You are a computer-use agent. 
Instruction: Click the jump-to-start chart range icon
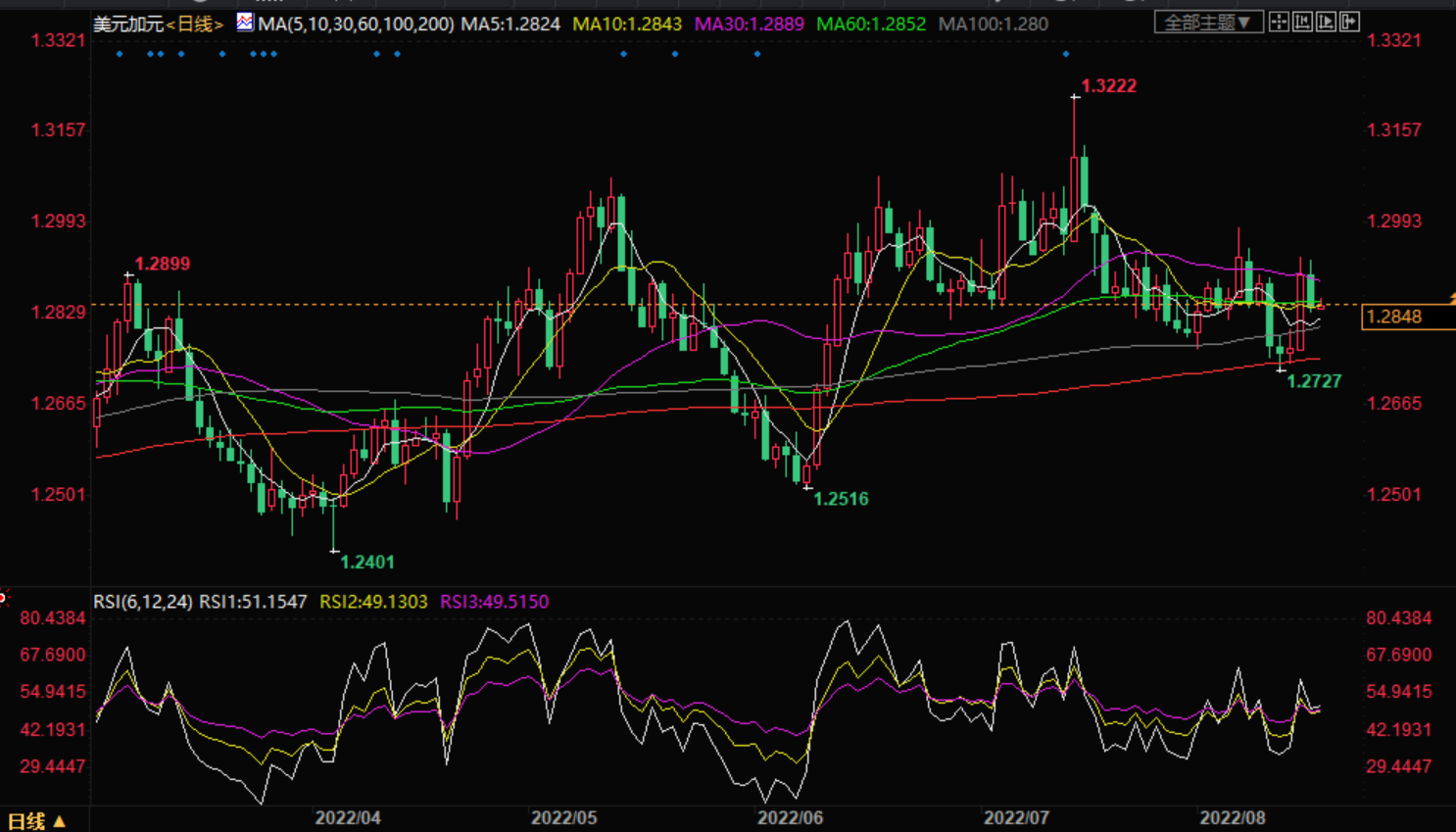pos(1302,22)
